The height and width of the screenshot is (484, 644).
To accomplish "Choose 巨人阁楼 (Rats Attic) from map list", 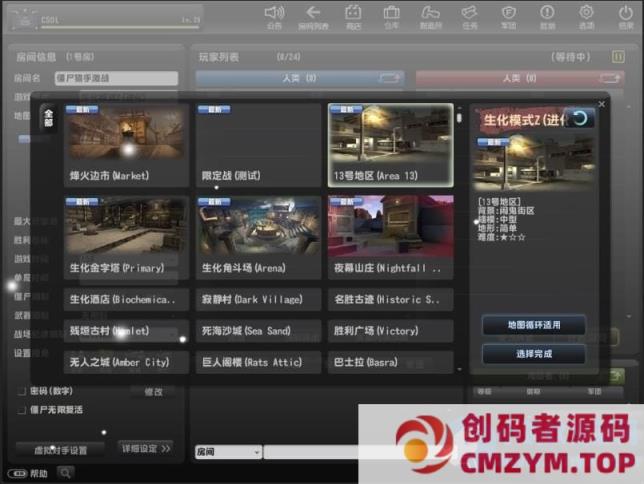I will [x=258, y=362].
